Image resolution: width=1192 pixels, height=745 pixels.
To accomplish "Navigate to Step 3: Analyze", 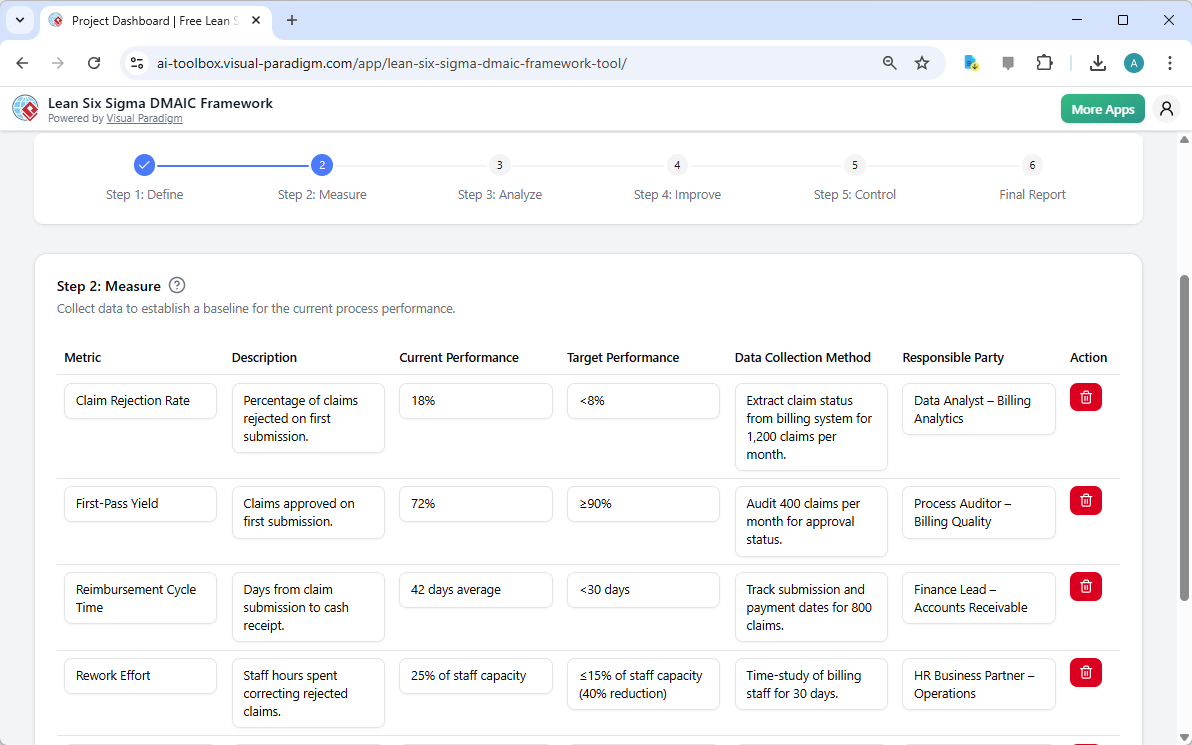I will [500, 165].
